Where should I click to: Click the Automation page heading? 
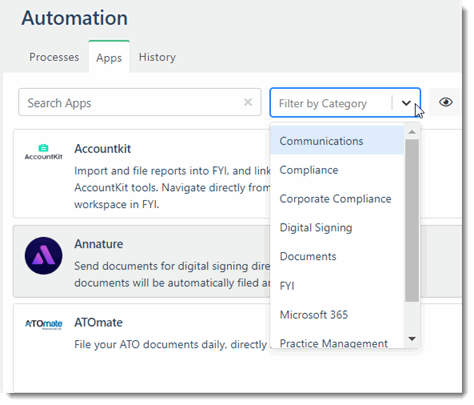click(x=75, y=18)
